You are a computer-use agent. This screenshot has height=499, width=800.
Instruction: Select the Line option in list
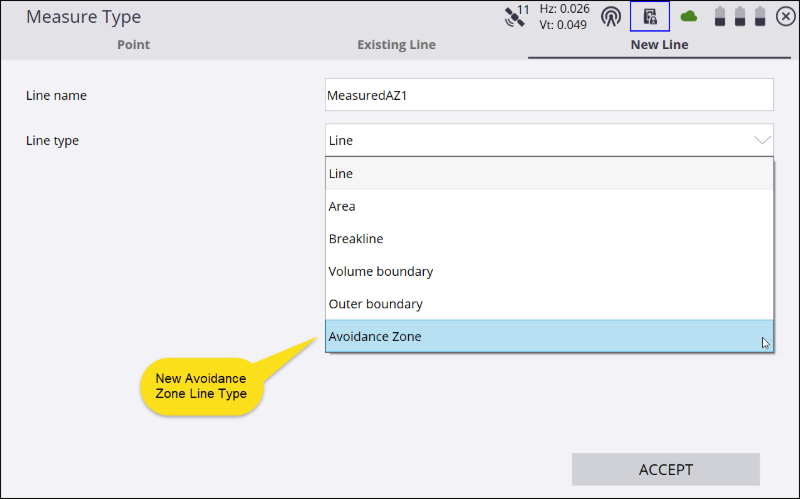click(x=549, y=173)
